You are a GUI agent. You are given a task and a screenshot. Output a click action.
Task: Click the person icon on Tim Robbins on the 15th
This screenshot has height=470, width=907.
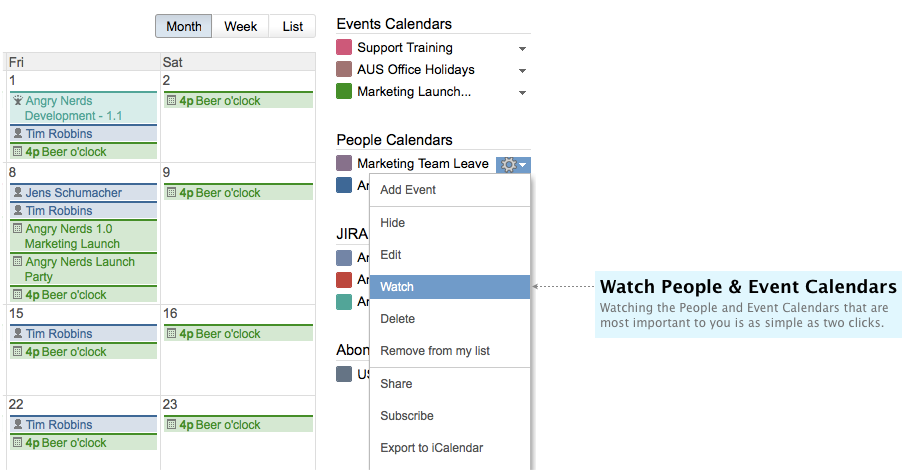[x=17, y=334]
